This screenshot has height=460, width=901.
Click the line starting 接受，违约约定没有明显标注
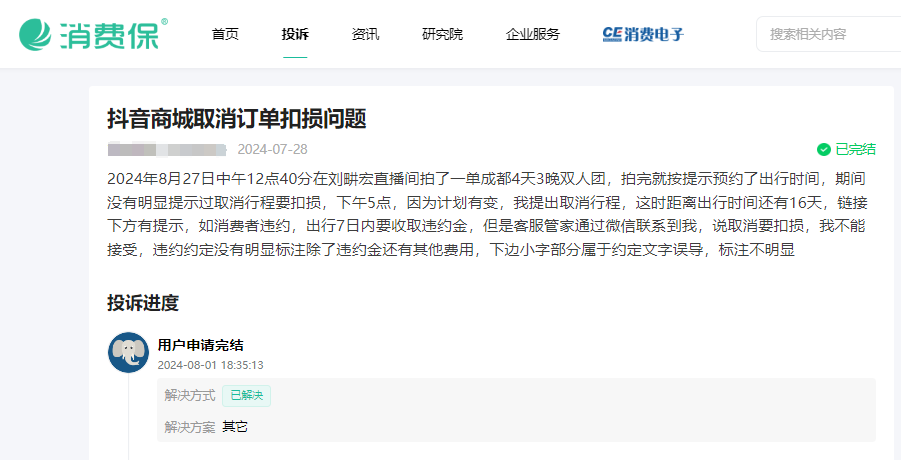(451, 250)
